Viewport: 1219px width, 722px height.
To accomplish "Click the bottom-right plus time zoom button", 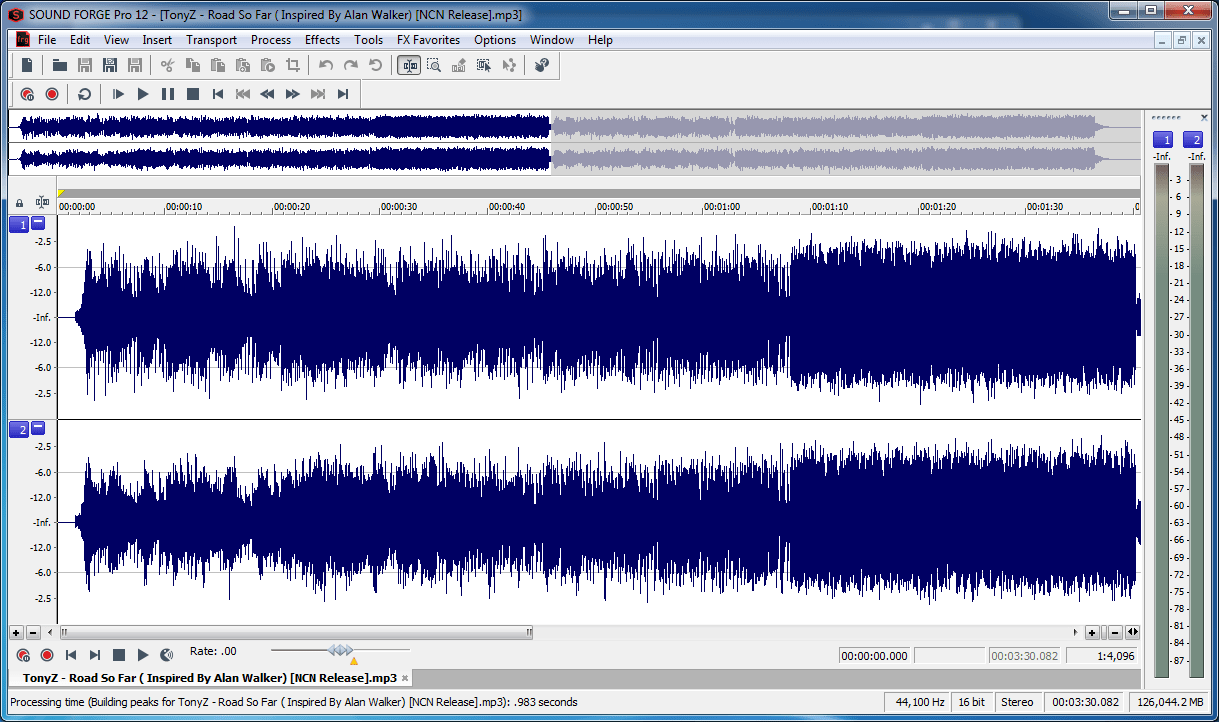I will click(1092, 633).
